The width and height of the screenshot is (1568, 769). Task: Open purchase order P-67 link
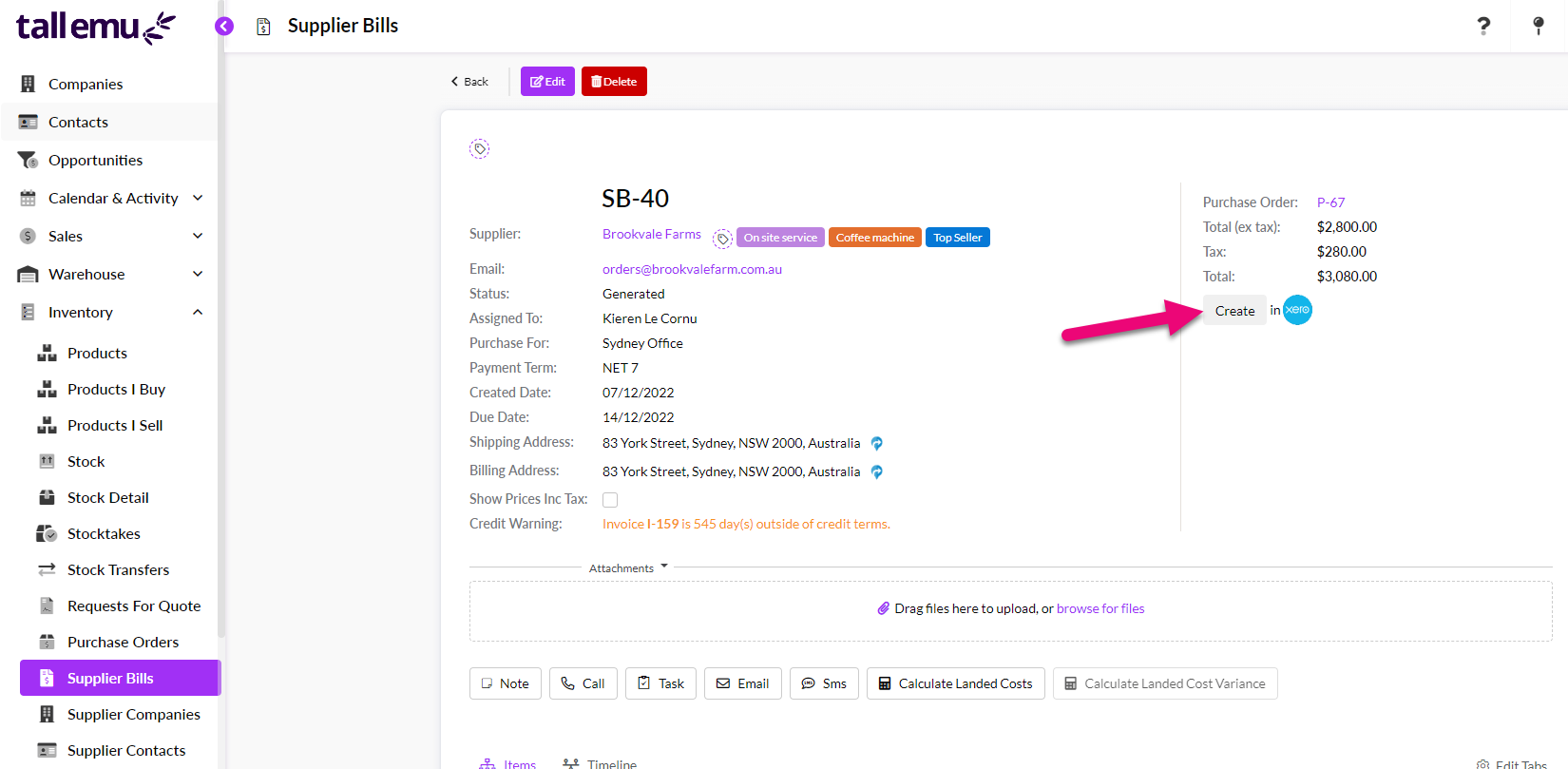point(1330,202)
